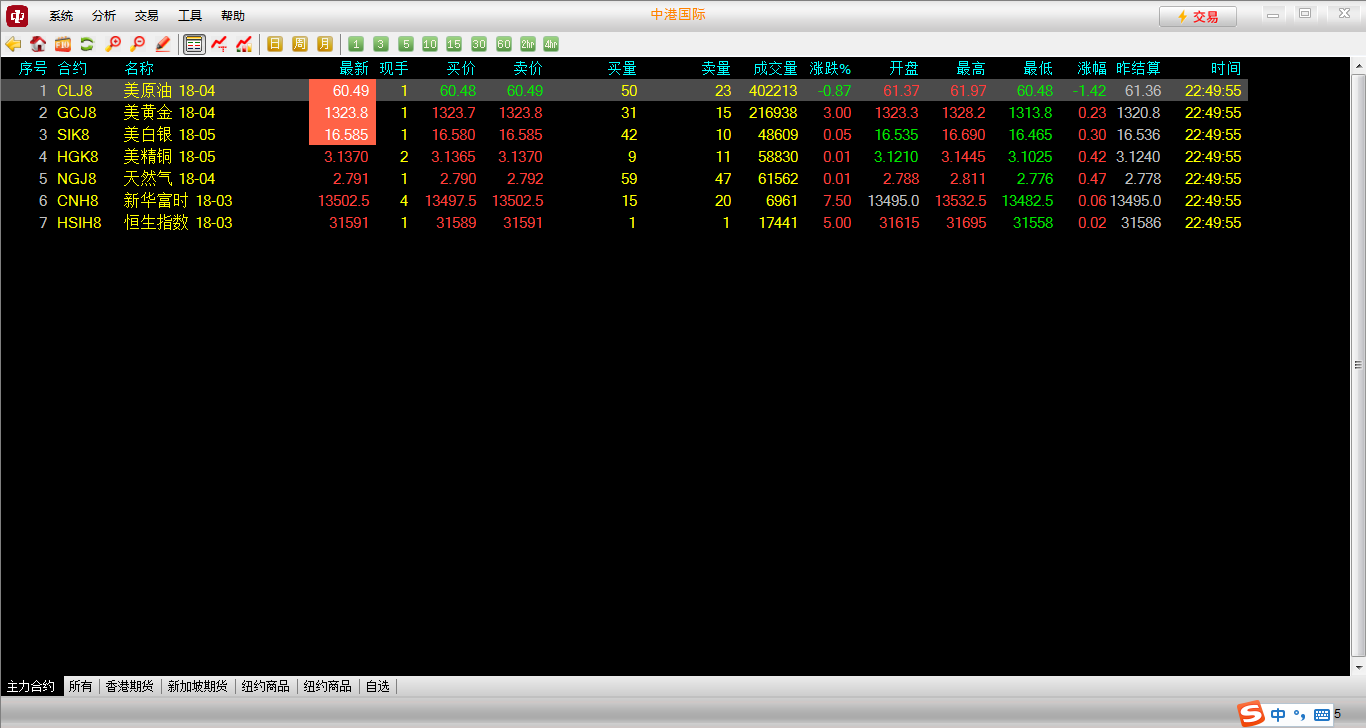Sort by the 最新 column header
The width and height of the screenshot is (1366, 728).
(x=354, y=68)
